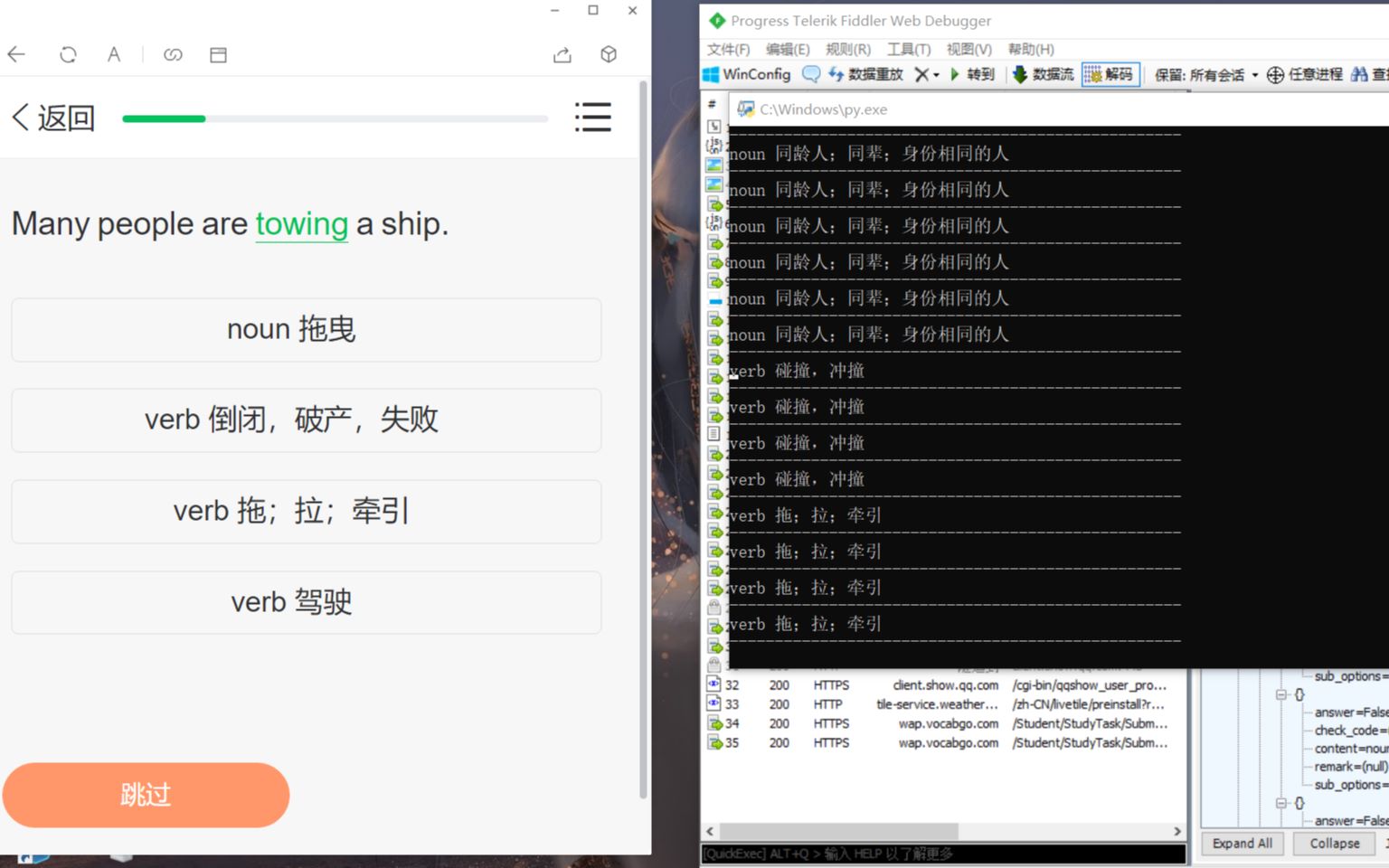Choose answer 'noun 拖曳'
Screen dimensions: 1389x868
click(307, 329)
